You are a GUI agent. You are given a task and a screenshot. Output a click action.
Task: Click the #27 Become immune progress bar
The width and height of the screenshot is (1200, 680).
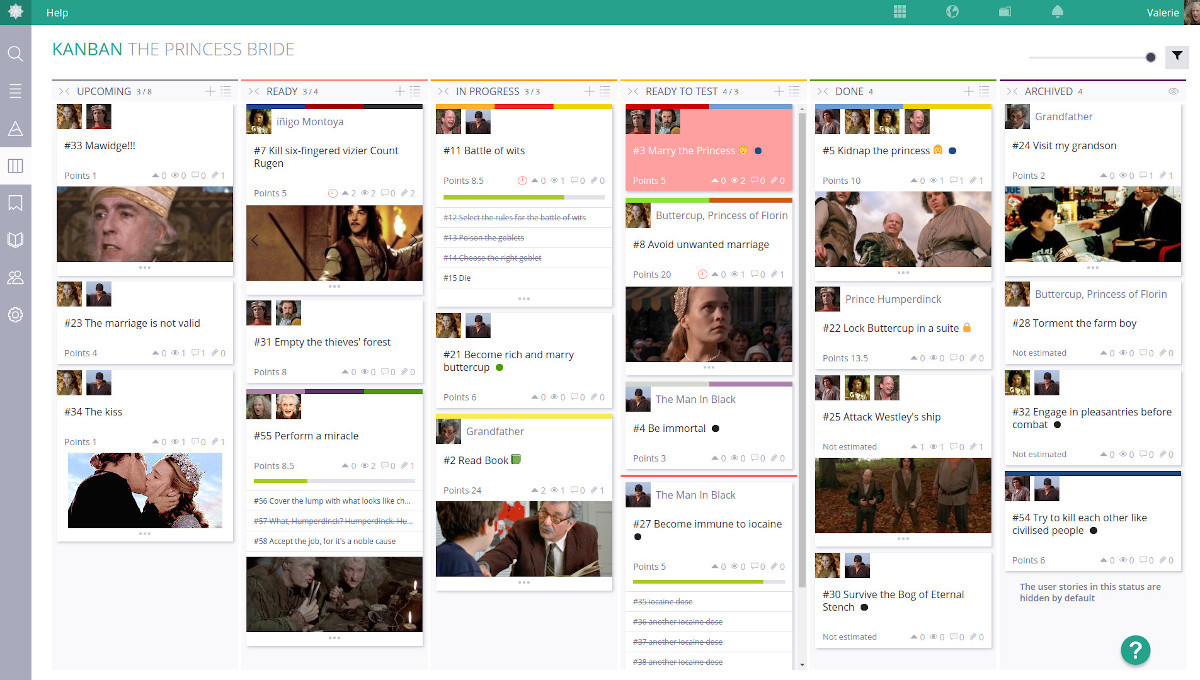click(709, 582)
